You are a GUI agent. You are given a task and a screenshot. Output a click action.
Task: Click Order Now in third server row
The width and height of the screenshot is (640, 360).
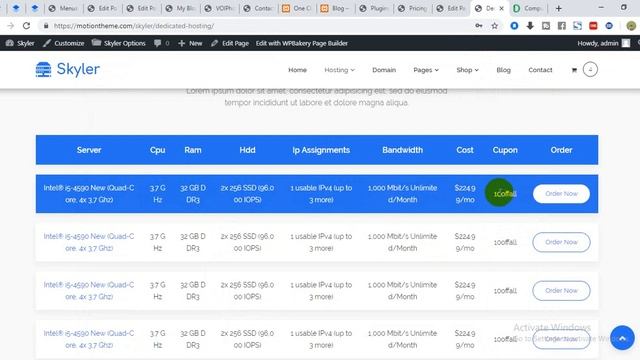(561, 291)
